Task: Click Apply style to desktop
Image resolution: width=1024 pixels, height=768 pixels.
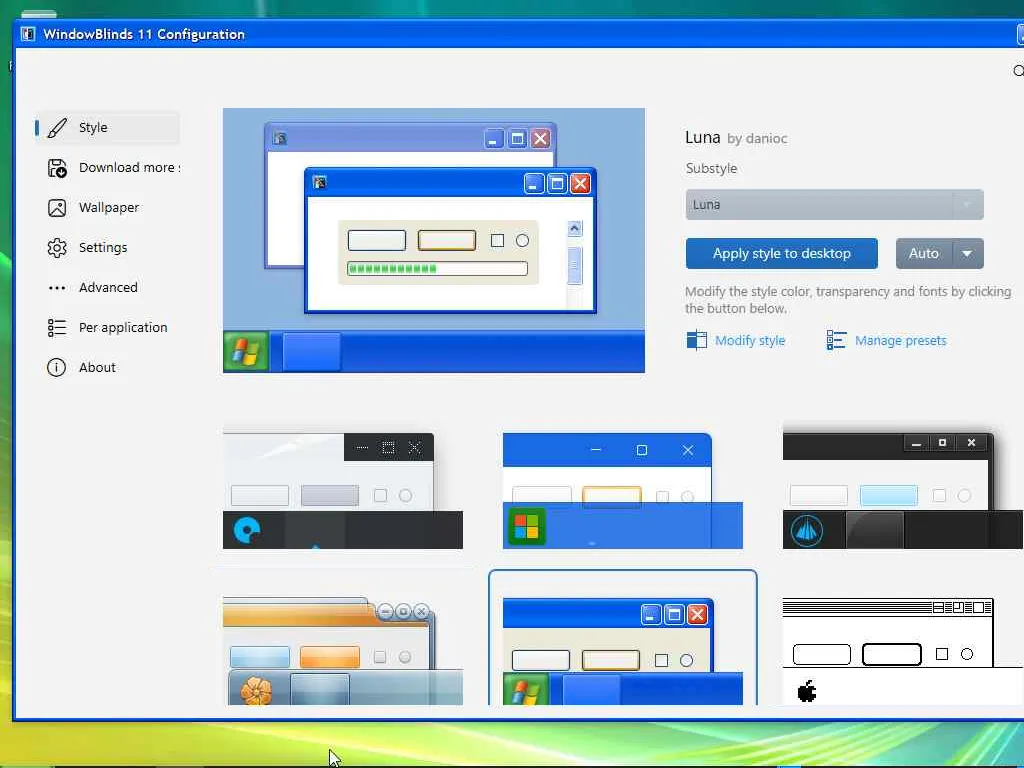Action: coord(782,253)
